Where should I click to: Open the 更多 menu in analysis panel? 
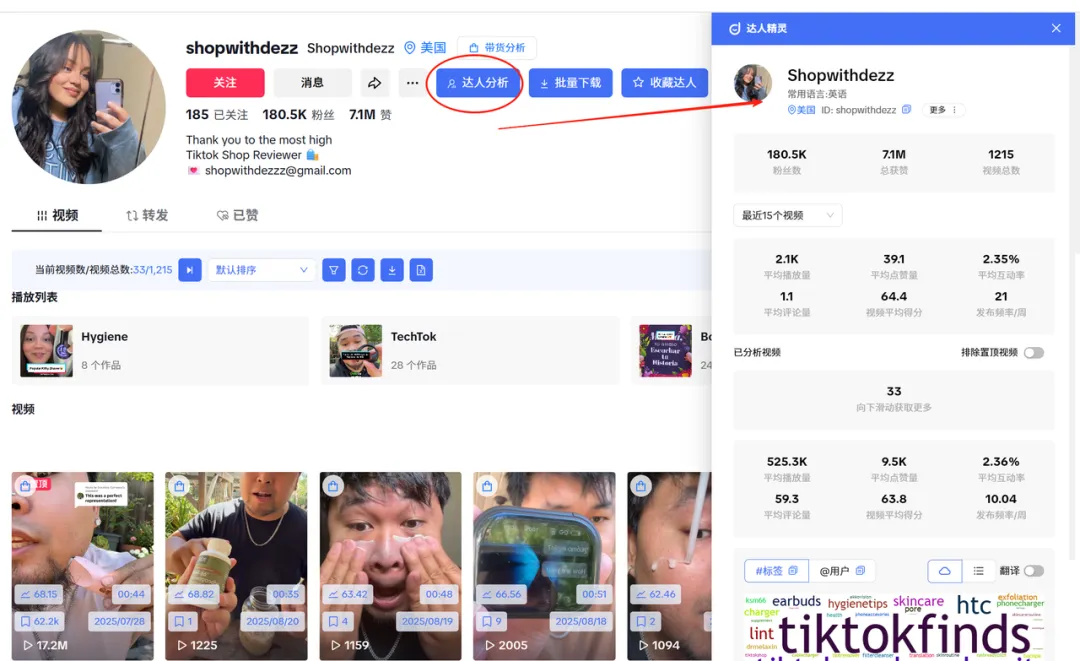tap(942, 110)
